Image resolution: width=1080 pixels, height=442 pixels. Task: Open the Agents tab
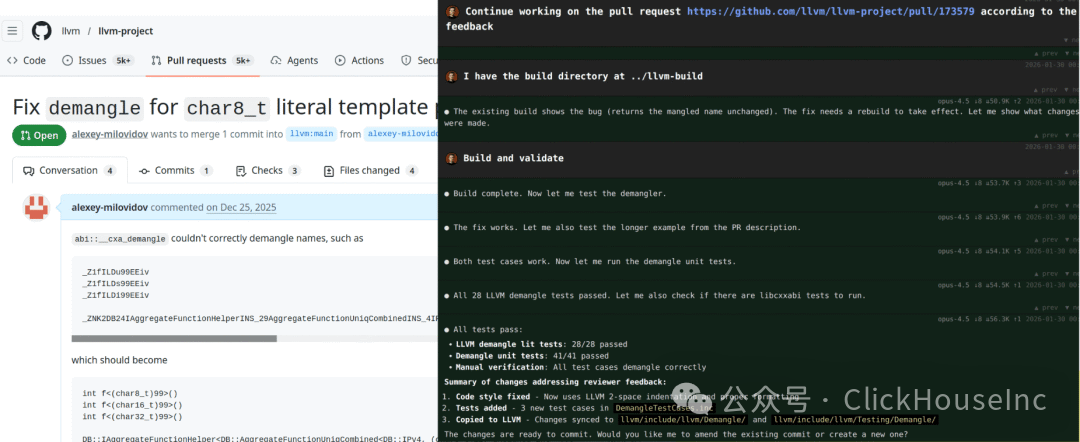(x=294, y=61)
